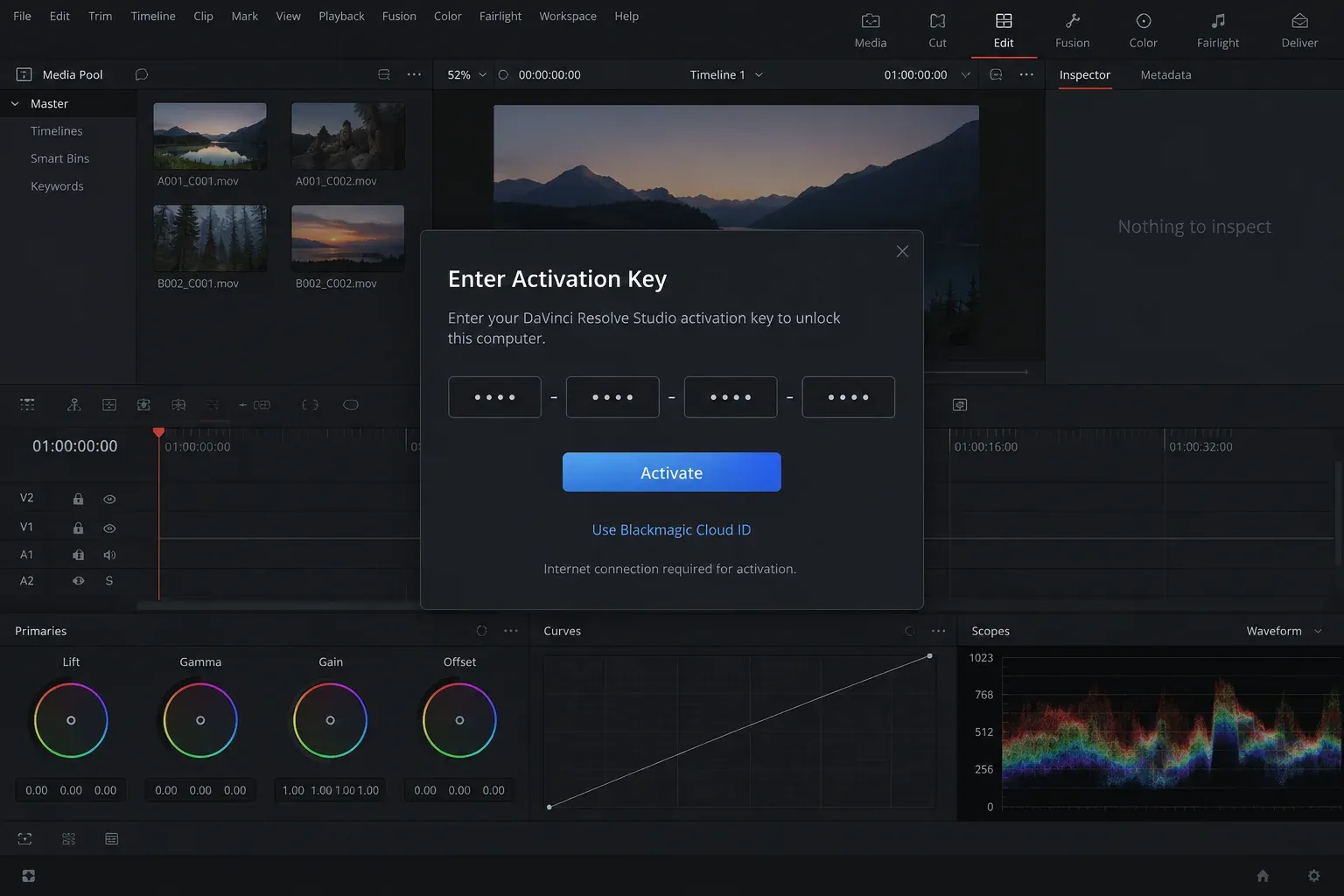
Task: Click the blue Activate button
Action: coord(671,472)
